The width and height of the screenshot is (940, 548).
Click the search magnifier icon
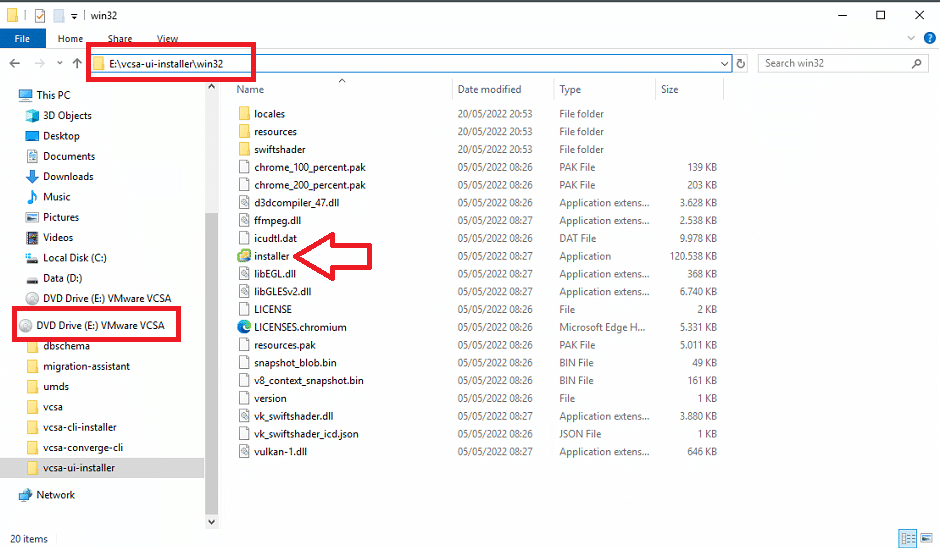[917, 63]
